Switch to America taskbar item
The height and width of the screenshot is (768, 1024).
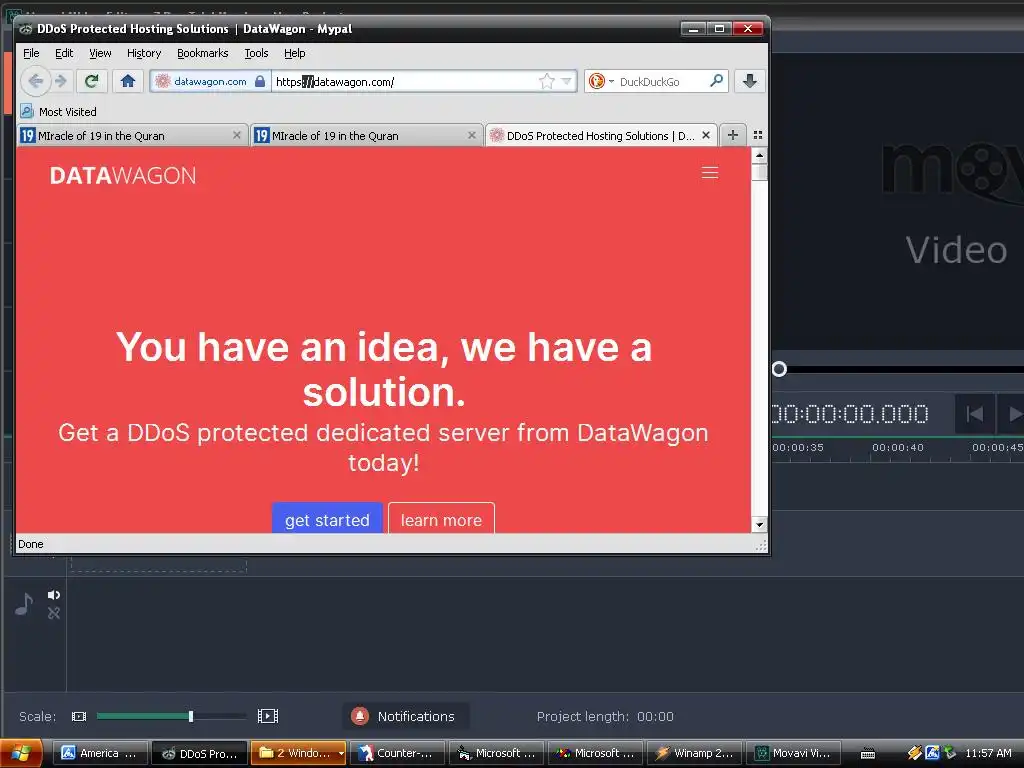point(99,753)
